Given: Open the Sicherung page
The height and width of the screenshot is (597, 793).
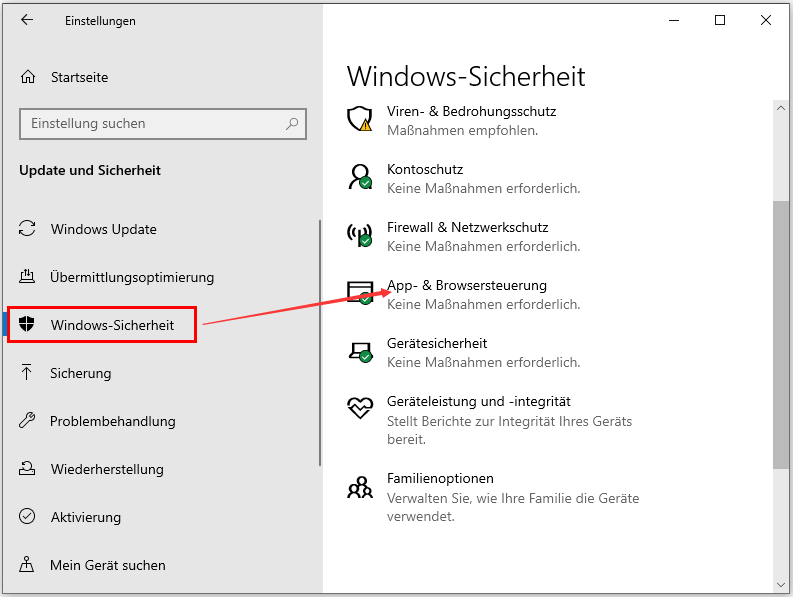Looking at the screenshot, I should (x=80, y=373).
